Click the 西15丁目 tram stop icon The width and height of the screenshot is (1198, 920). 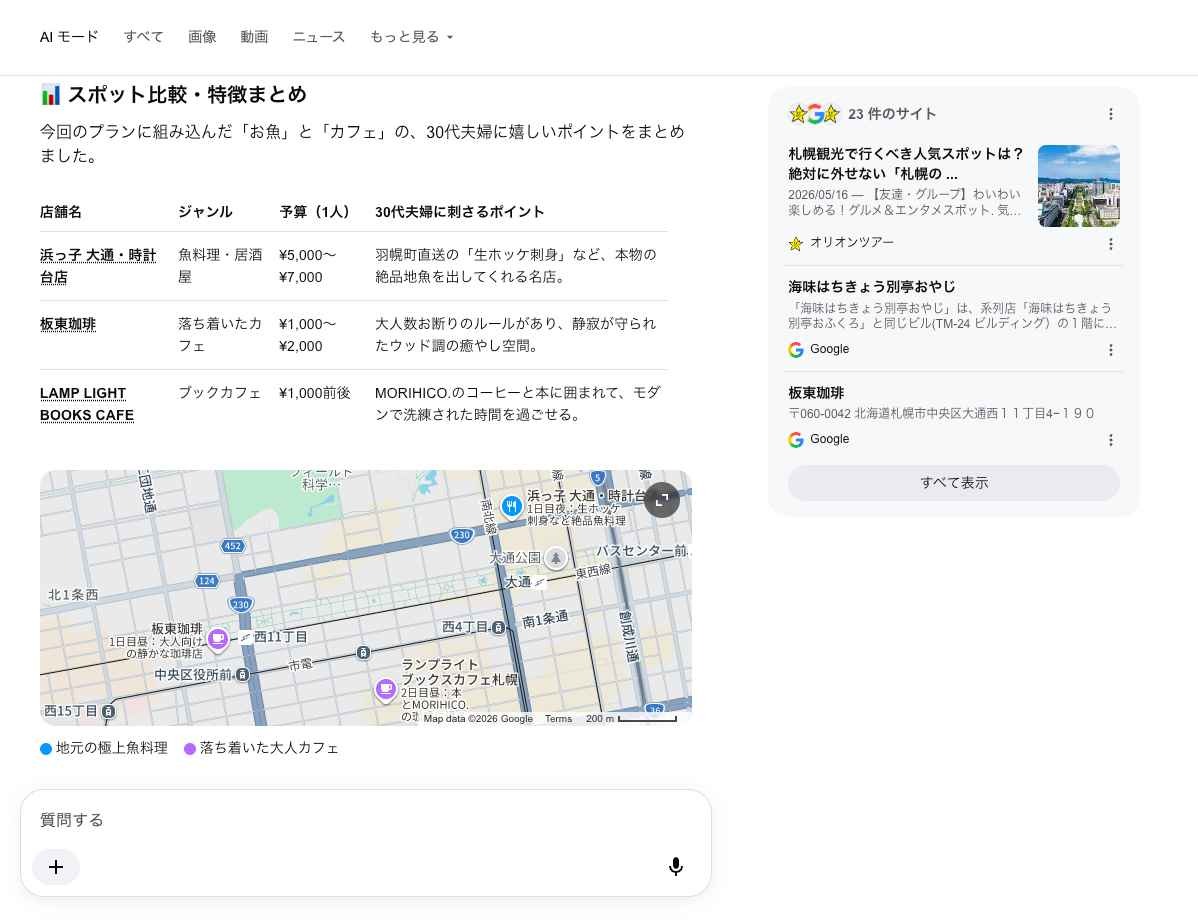[x=108, y=711]
